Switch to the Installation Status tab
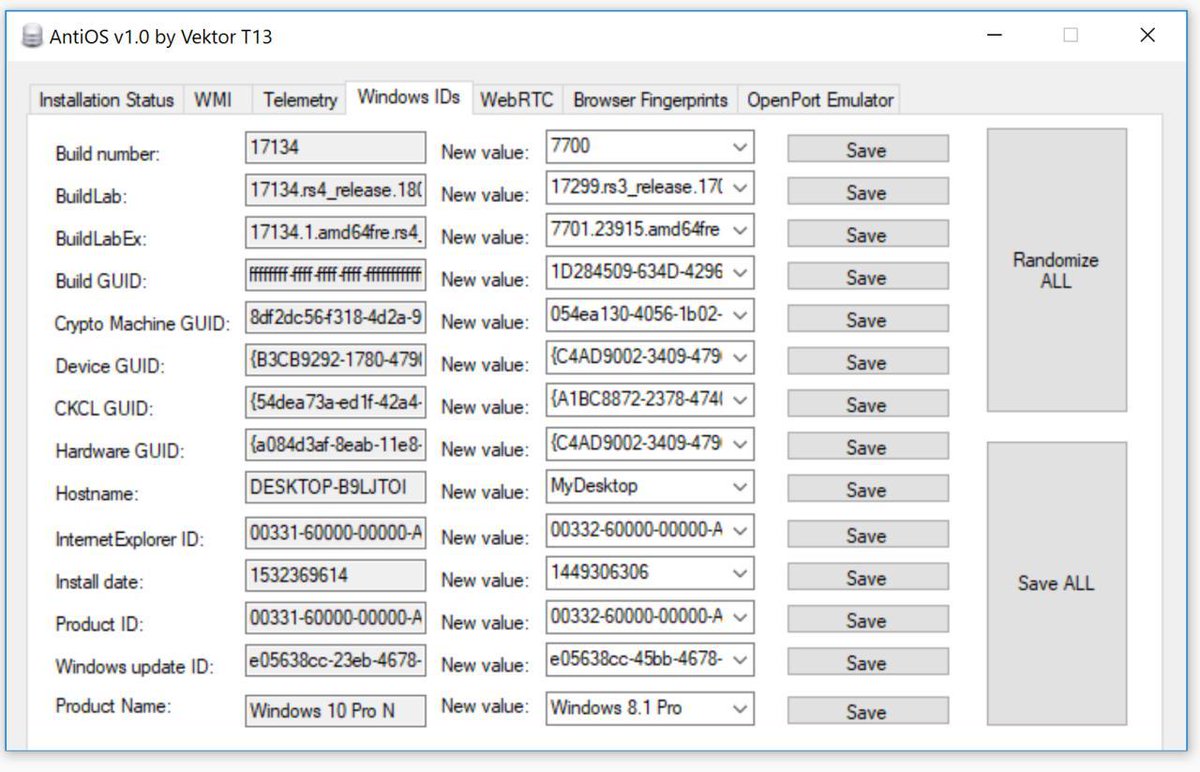Screen dimensions: 1200x772 tap(106, 100)
